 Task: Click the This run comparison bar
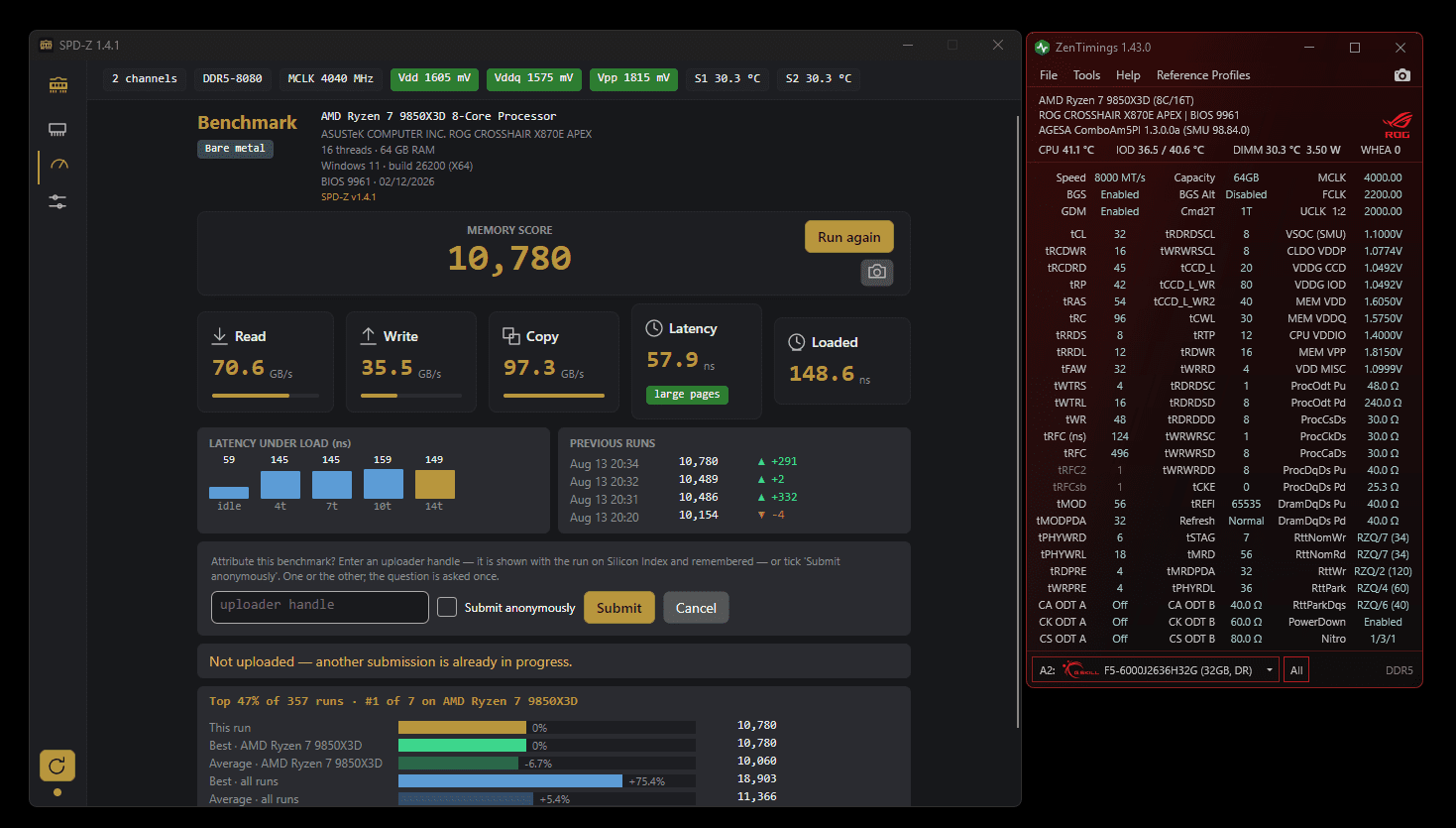pyautogui.click(x=462, y=727)
